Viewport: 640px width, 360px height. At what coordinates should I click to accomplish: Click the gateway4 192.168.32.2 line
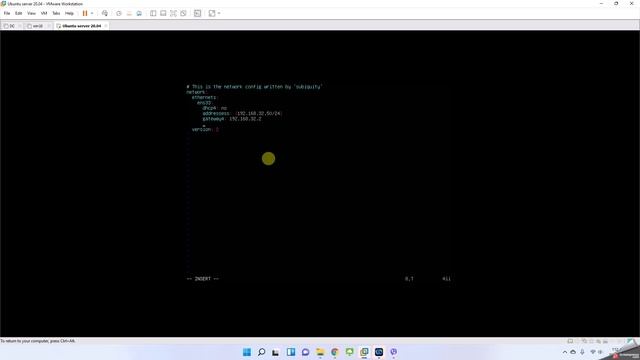click(x=232, y=119)
